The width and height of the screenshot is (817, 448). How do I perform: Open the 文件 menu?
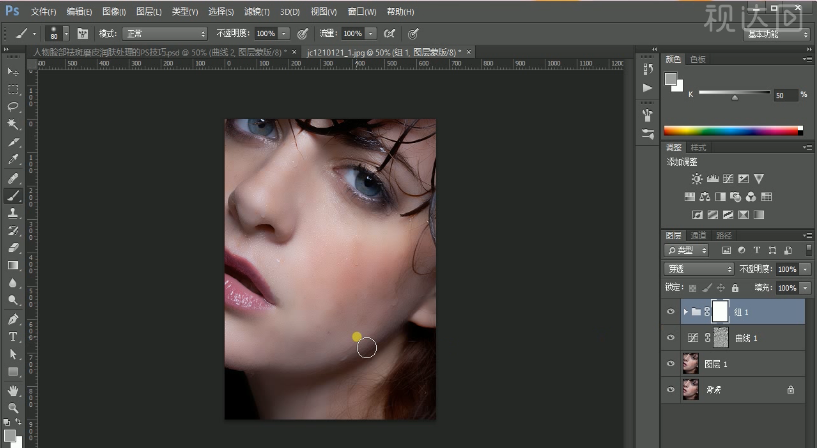pyautogui.click(x=43, y=11)
